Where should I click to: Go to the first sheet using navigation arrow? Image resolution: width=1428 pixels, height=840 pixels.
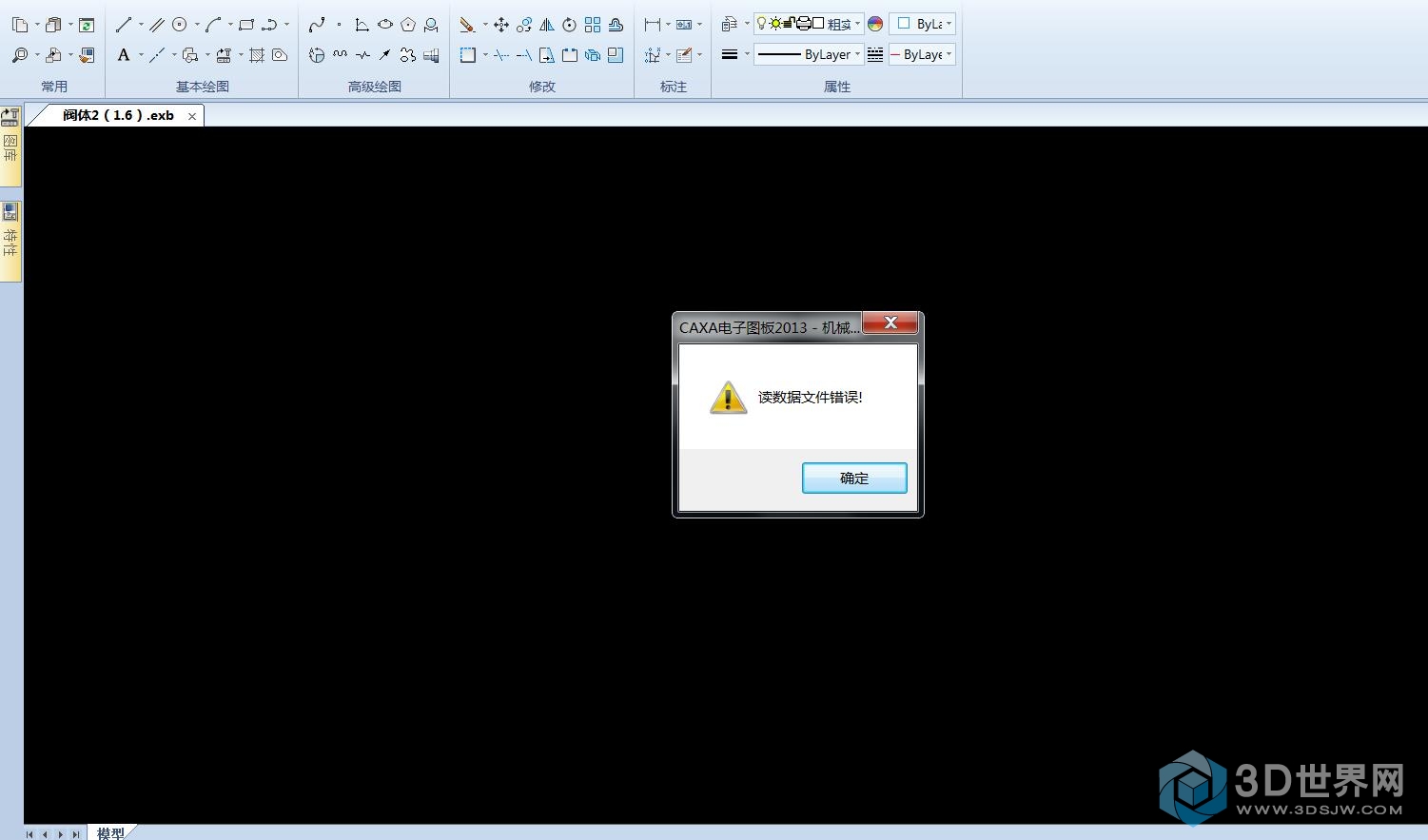(x=29, y=834)
